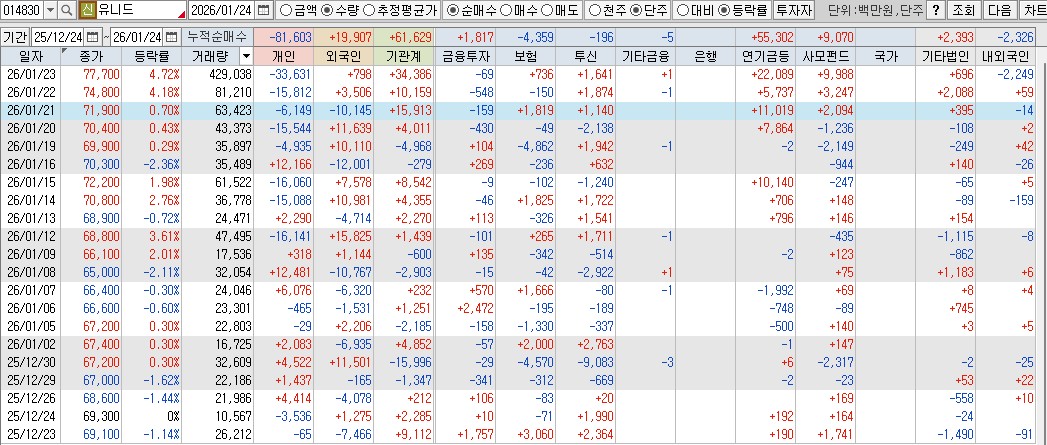Click the 다음 next button

(x=1000, y=10)
